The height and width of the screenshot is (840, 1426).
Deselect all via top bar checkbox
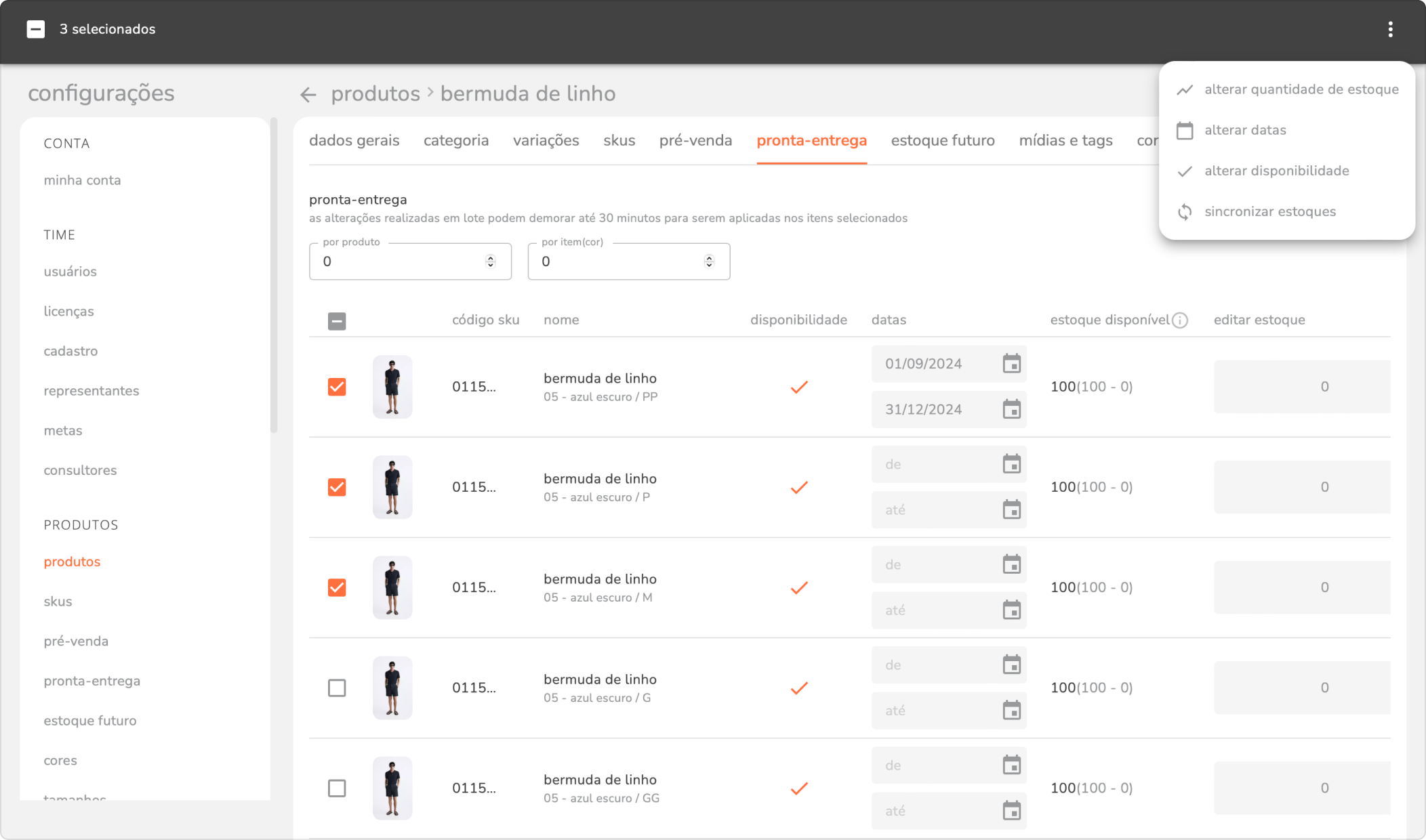[x=36, y=29]
